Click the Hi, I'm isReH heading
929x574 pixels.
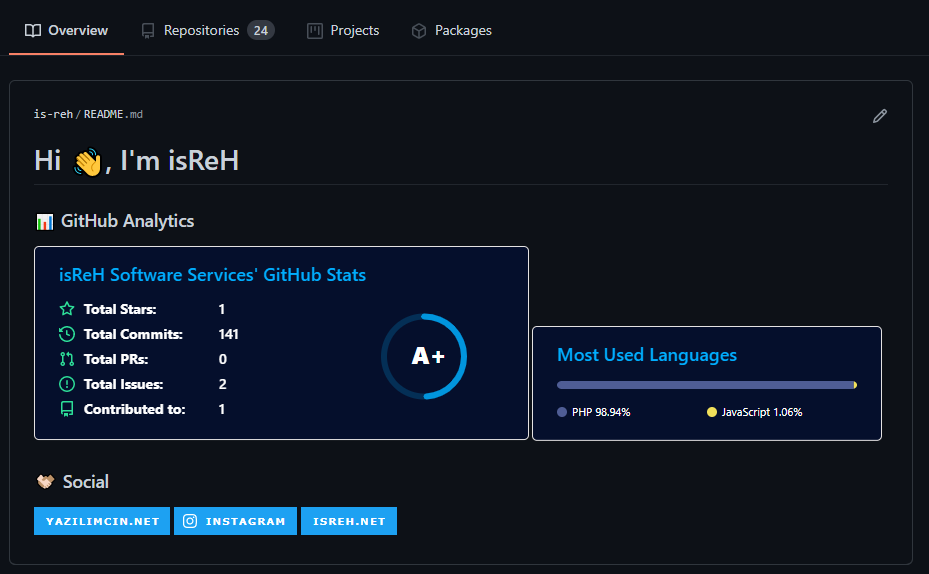[137, 161]
